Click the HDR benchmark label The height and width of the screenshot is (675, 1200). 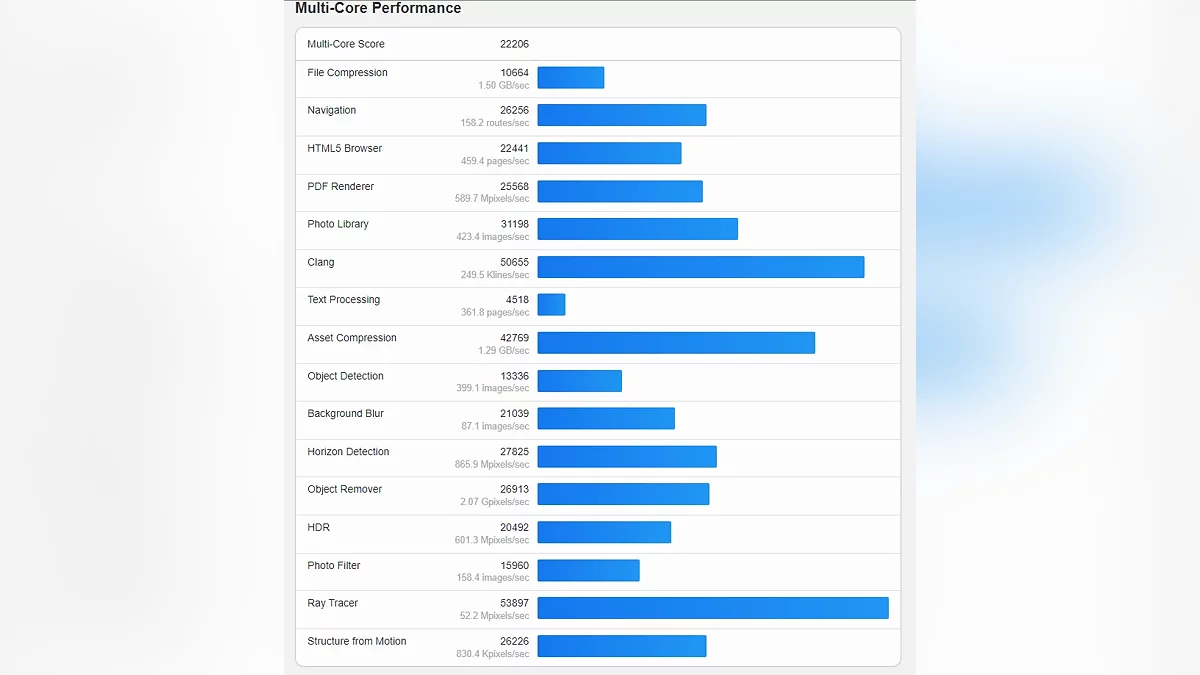click(318, 528)
